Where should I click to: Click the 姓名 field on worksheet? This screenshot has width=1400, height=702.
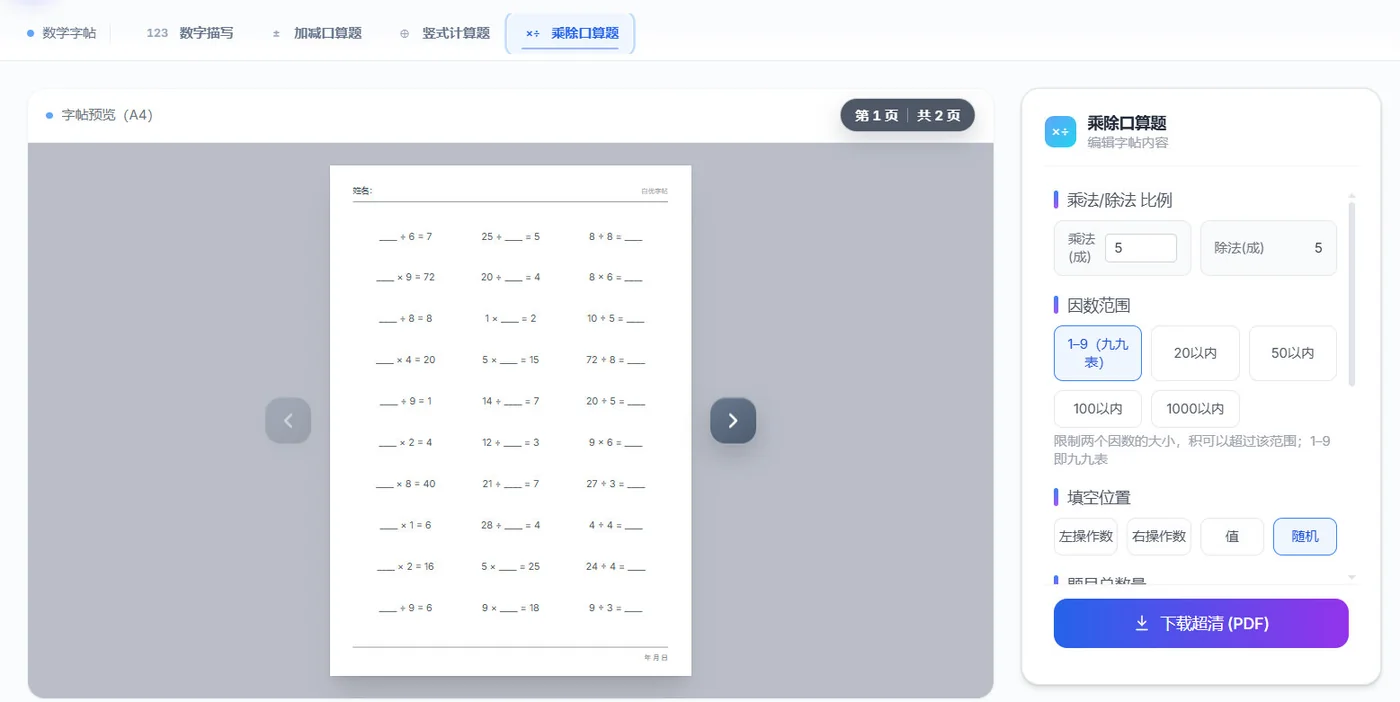[363, 191]
